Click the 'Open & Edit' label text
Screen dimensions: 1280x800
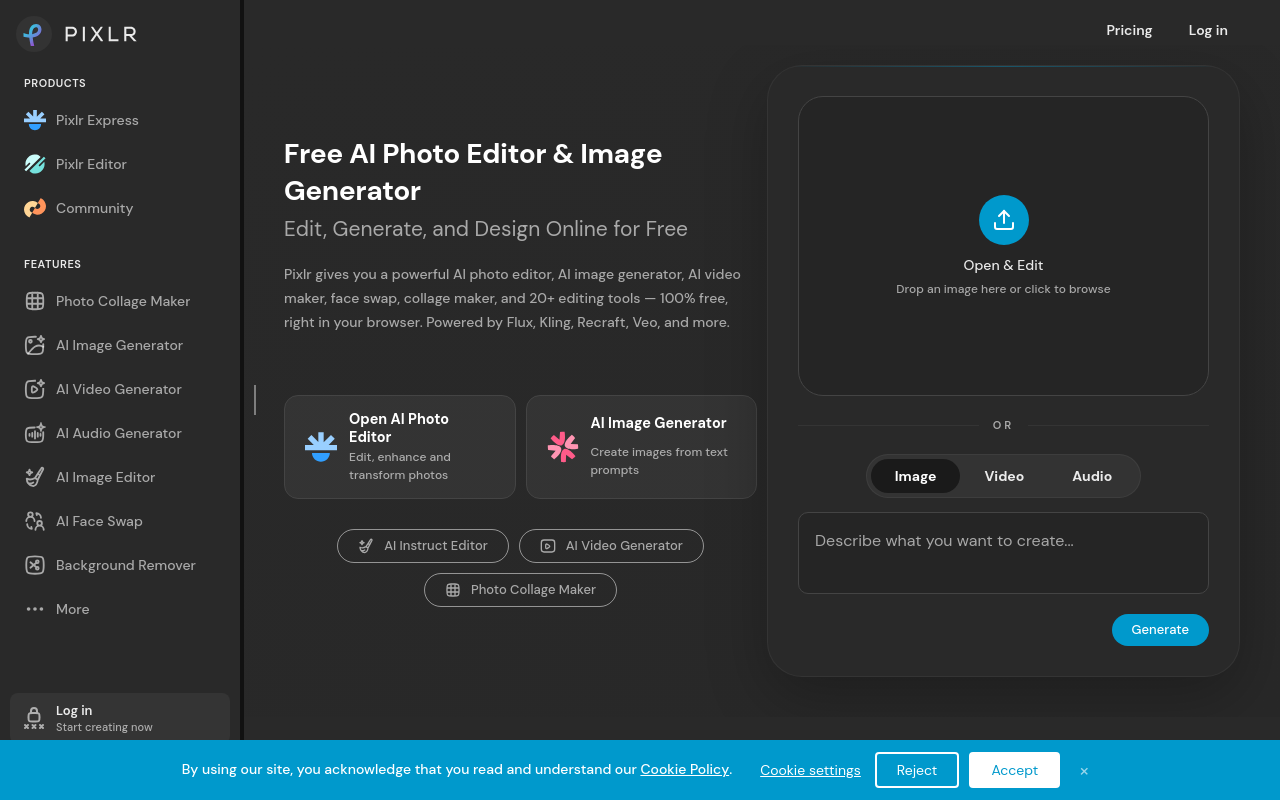[x=1003, y=265]
